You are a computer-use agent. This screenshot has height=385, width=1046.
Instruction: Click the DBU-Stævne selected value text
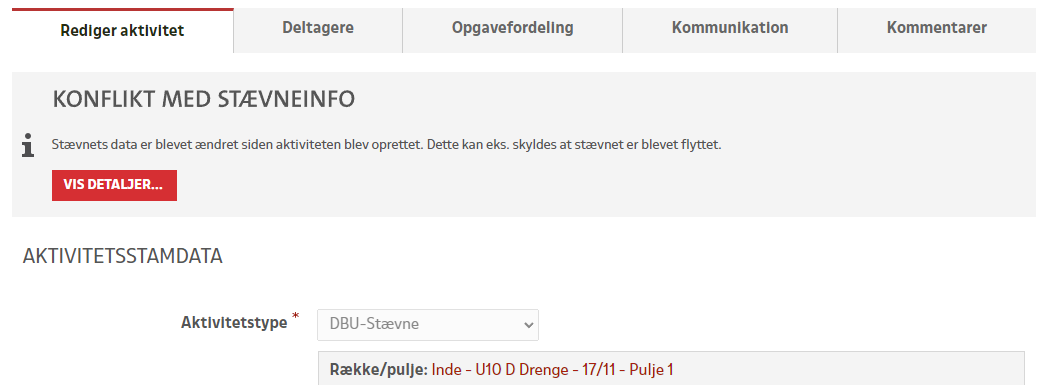(x=374, y=325)
